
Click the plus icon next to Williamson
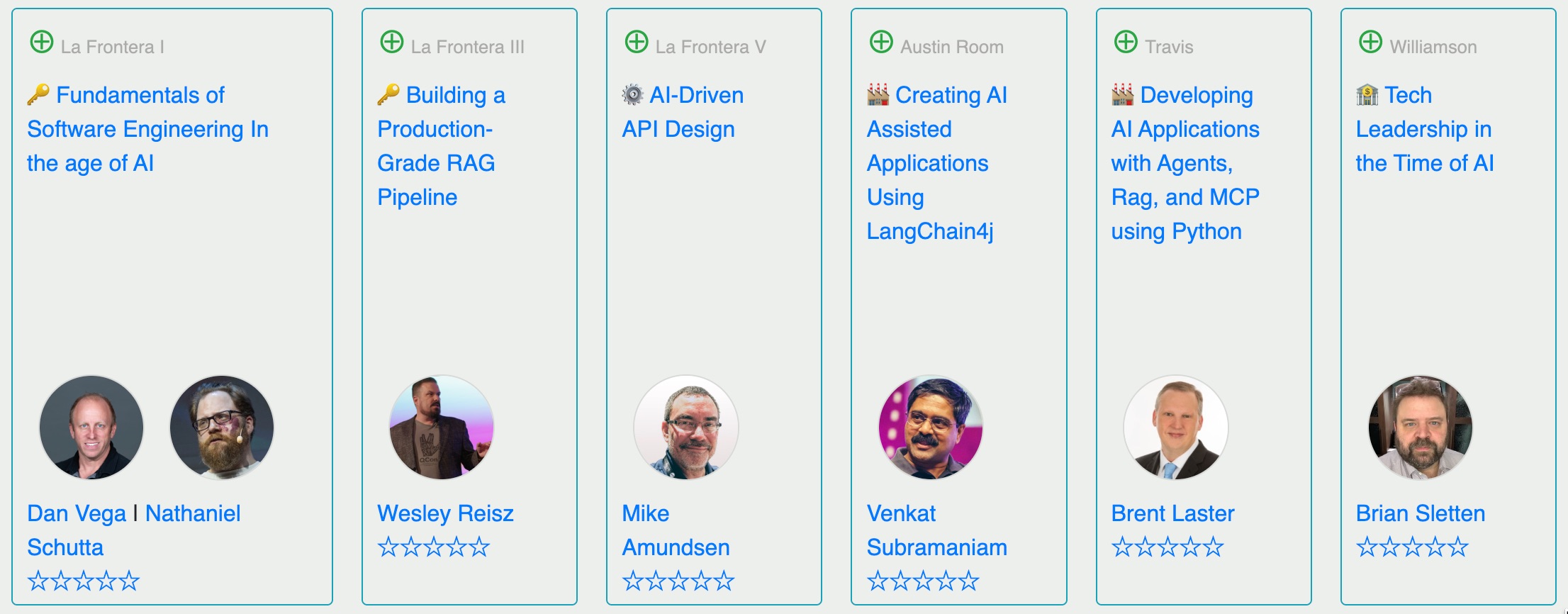coord(1370,42)
